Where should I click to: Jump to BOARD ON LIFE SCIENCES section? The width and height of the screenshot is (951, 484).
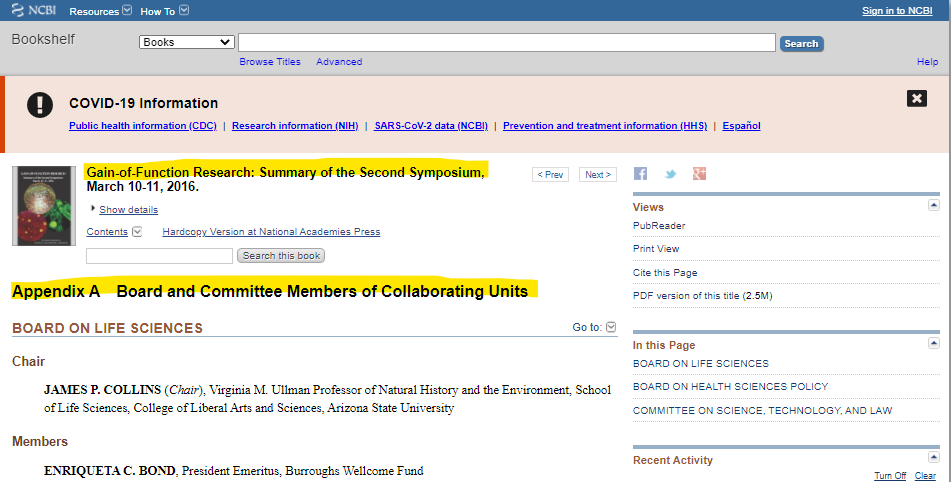(701, 363)
